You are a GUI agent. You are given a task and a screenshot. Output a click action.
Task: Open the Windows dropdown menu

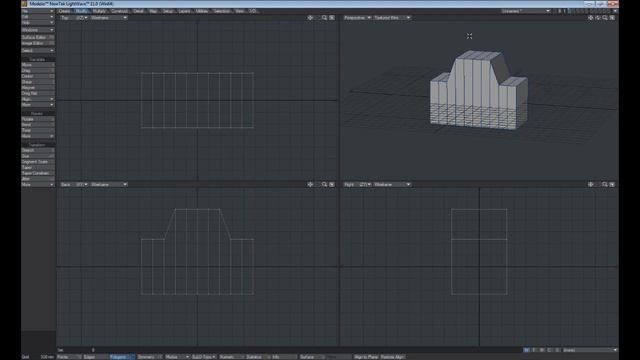[x=38, y=30]
